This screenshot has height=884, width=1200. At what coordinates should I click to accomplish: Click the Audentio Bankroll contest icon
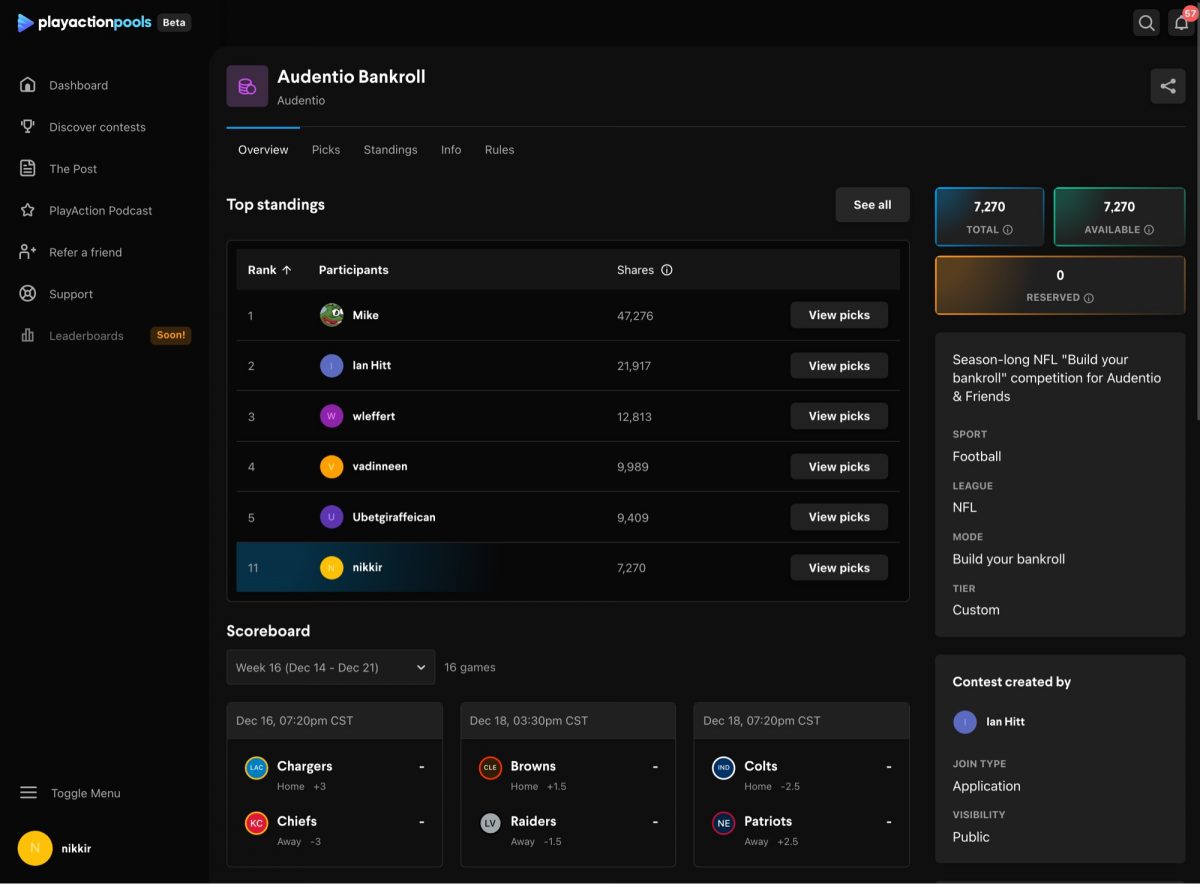(247, 87)
